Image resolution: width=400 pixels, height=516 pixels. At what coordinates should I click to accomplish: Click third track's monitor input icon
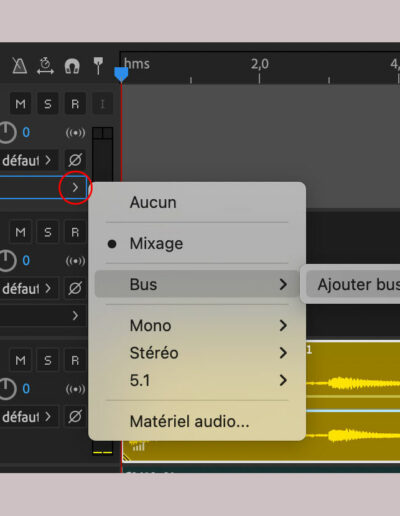pyautogui.click(x=75, y=389)
